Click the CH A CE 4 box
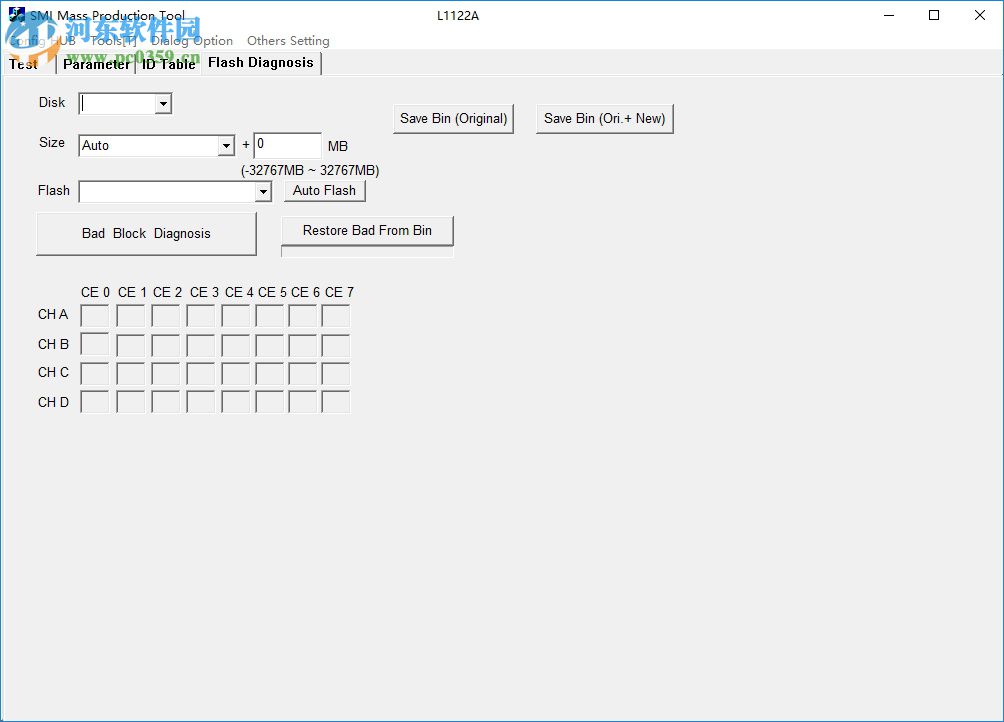This screenshot has height=722, width=1004. click(x=236, y=316)
